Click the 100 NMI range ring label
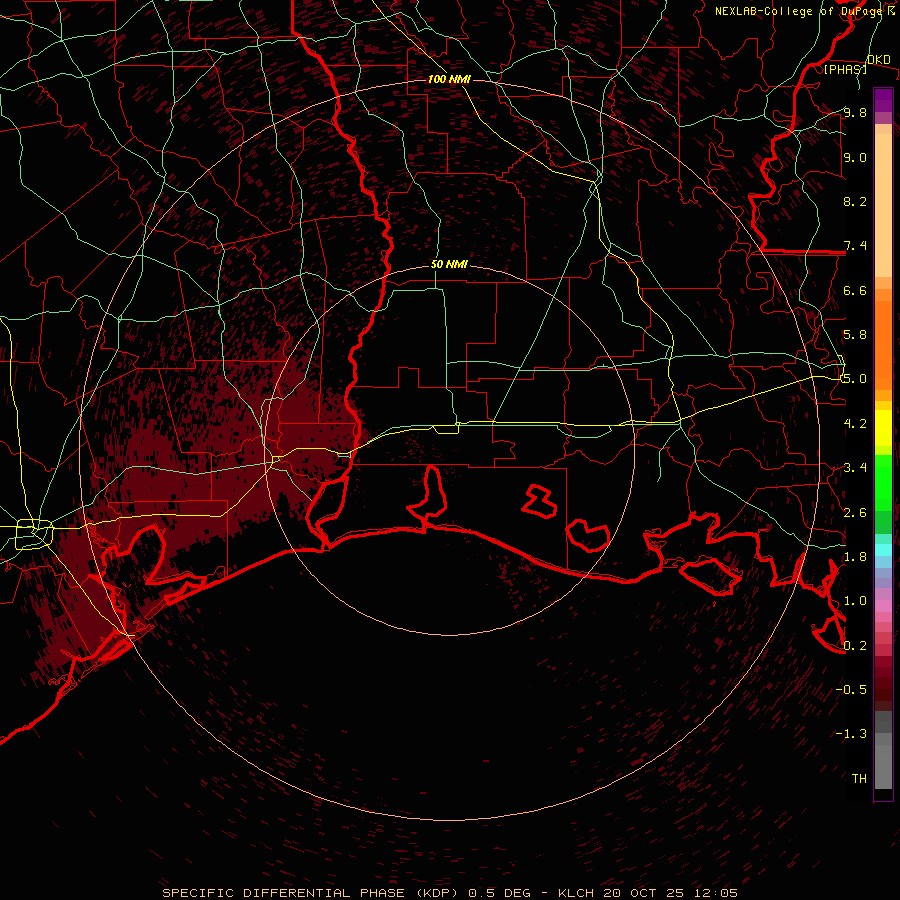This screenshot has width=900, height=900. pos(449,79)
